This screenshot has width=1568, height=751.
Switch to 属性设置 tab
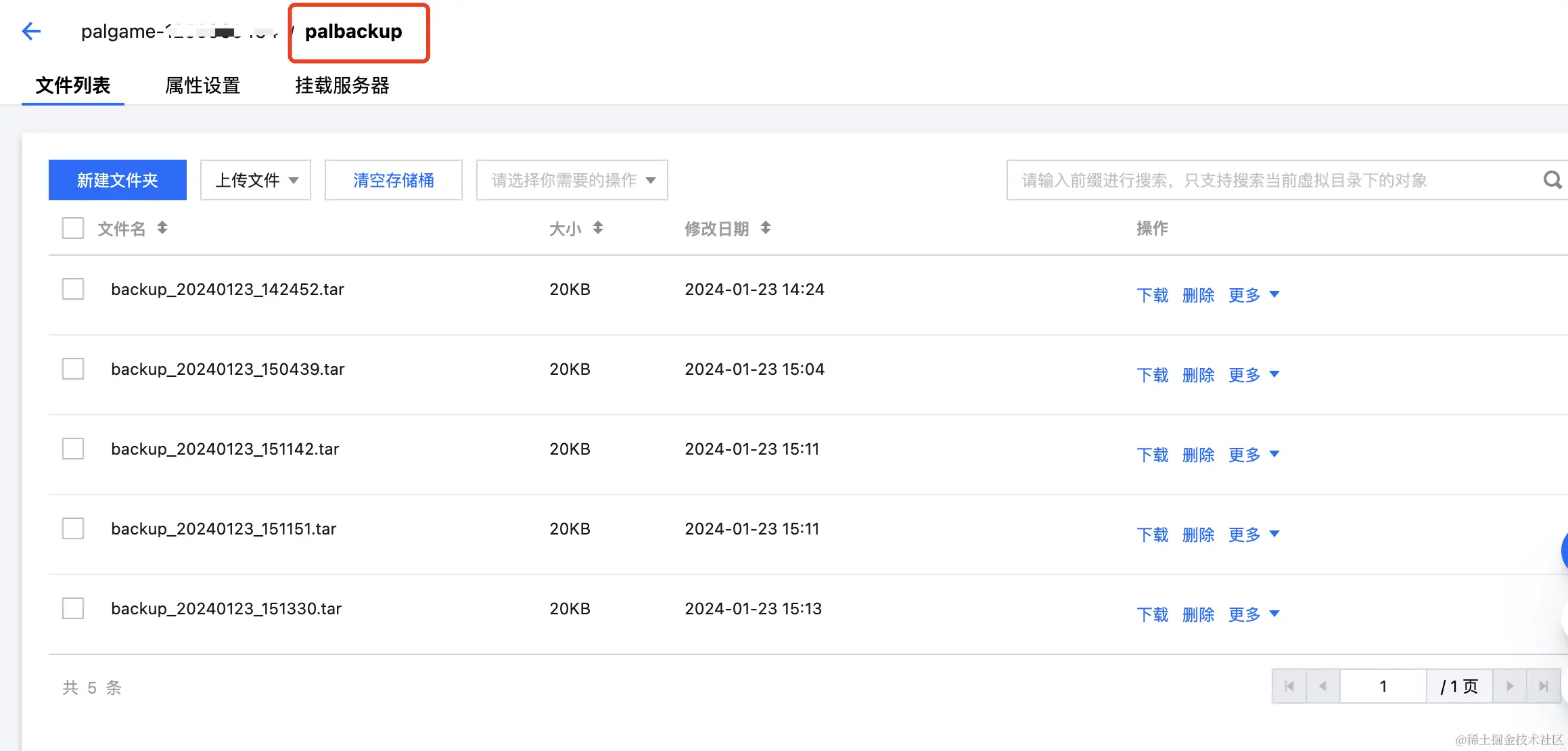203,85
